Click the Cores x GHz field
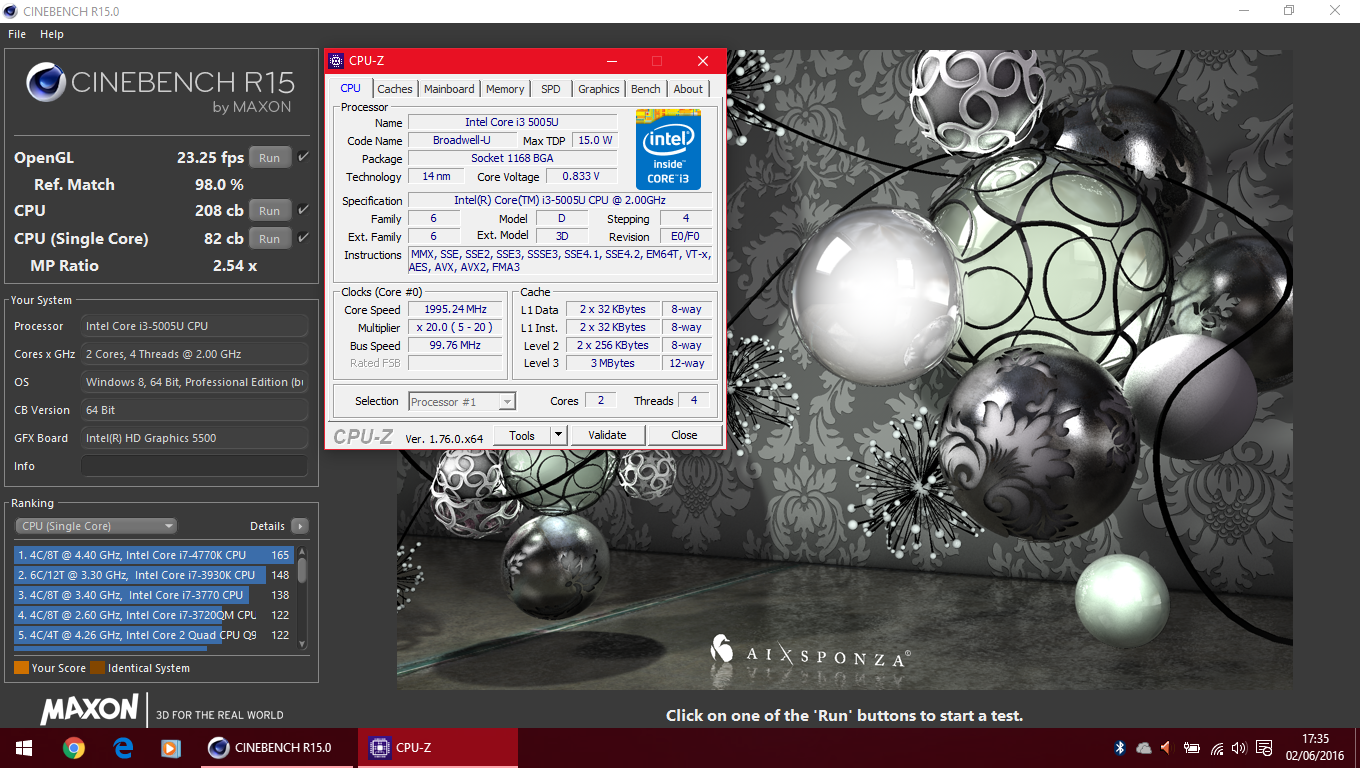This screenshot has height=768, width=1360. pos(194,354)
